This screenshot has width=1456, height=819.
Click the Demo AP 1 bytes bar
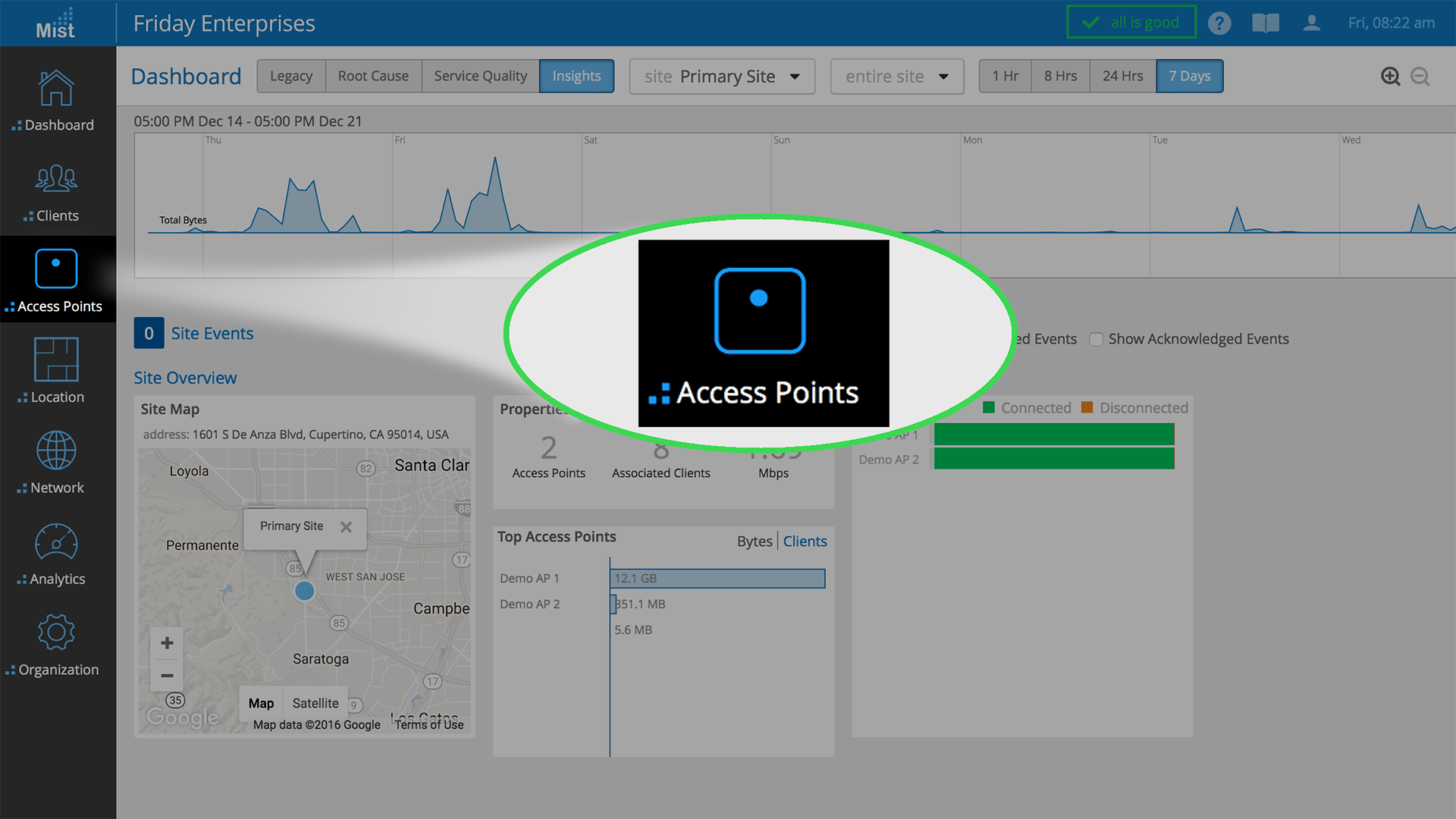tap(717, 579)
